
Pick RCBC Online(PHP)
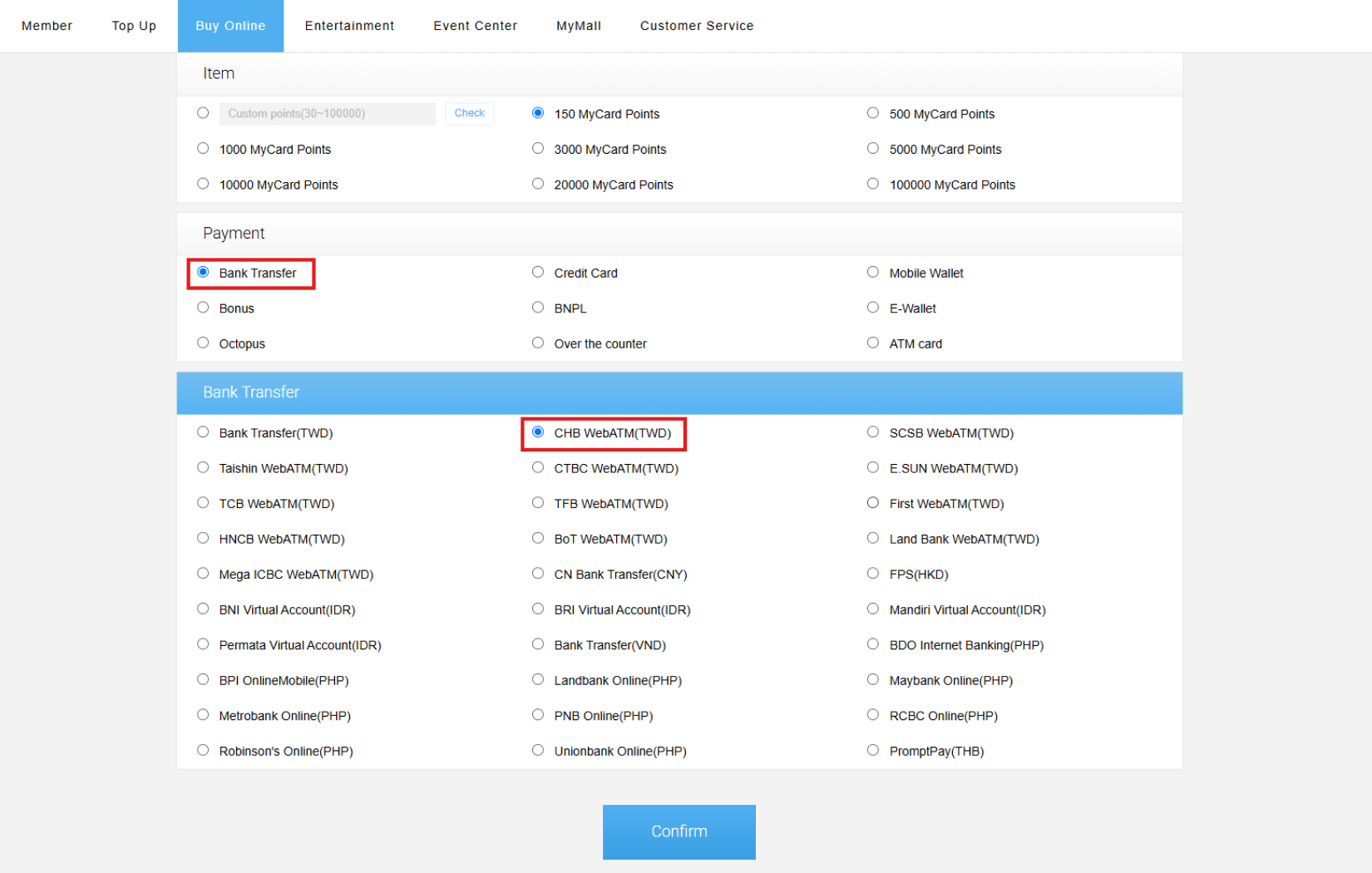pos(873,715)
